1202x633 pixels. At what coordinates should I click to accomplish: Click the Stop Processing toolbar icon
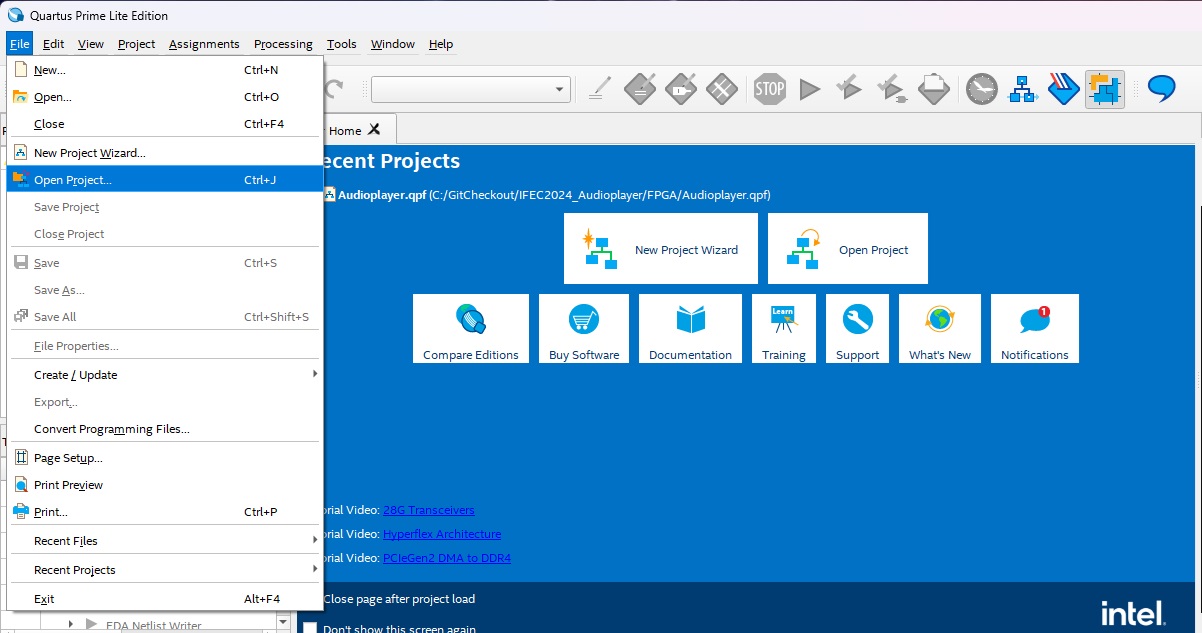point(769,89)
